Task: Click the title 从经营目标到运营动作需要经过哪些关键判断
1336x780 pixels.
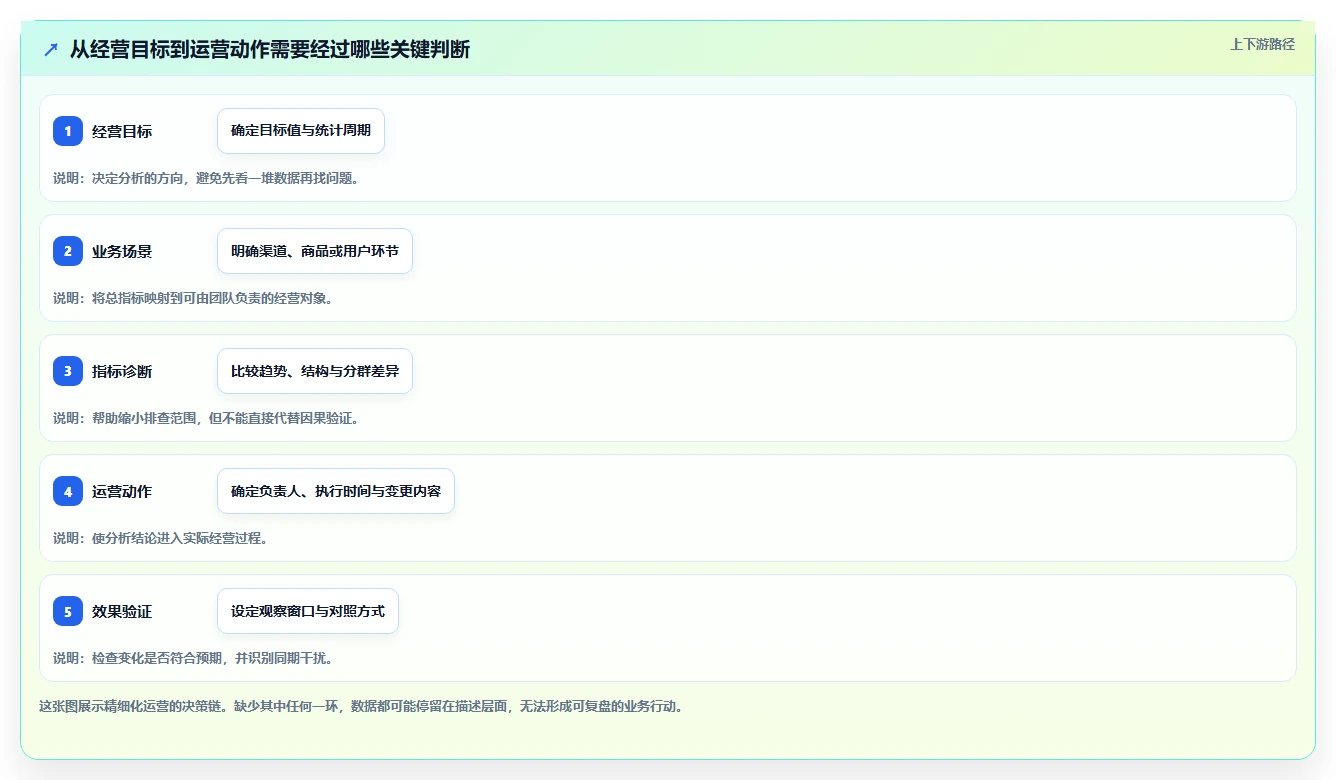Action: click(x=270, y=50)
